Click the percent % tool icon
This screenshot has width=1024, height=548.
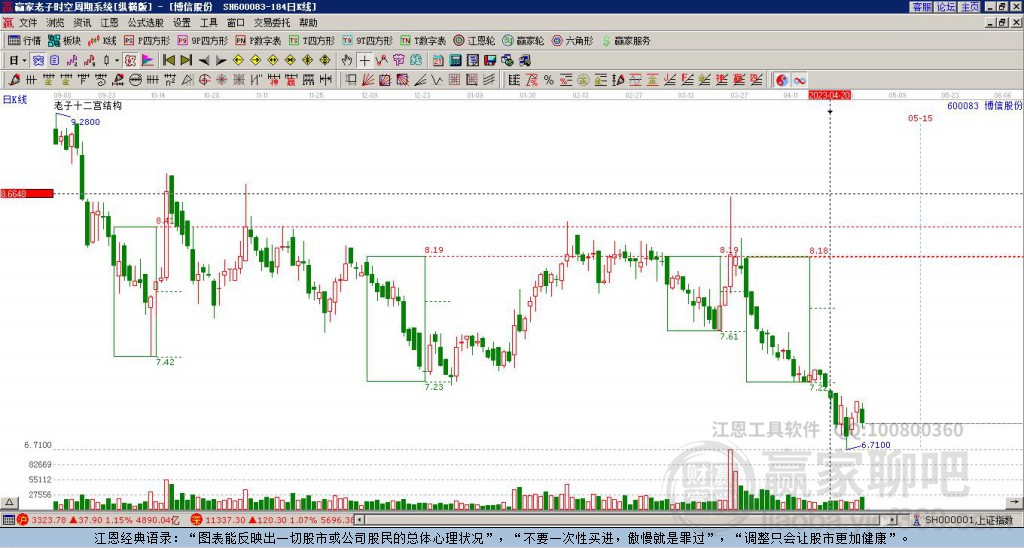click(549, 80)
